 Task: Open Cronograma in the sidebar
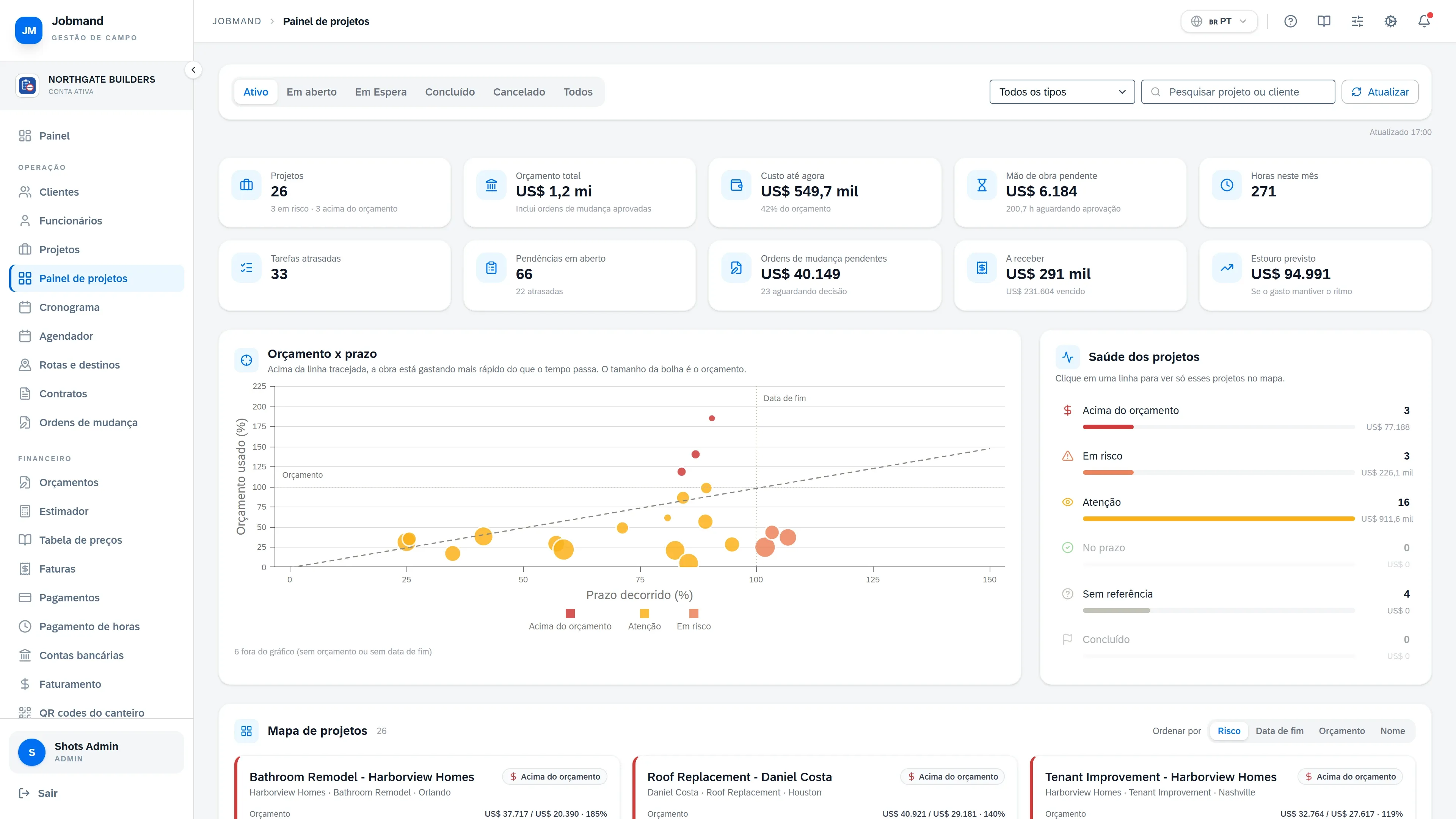97,307
